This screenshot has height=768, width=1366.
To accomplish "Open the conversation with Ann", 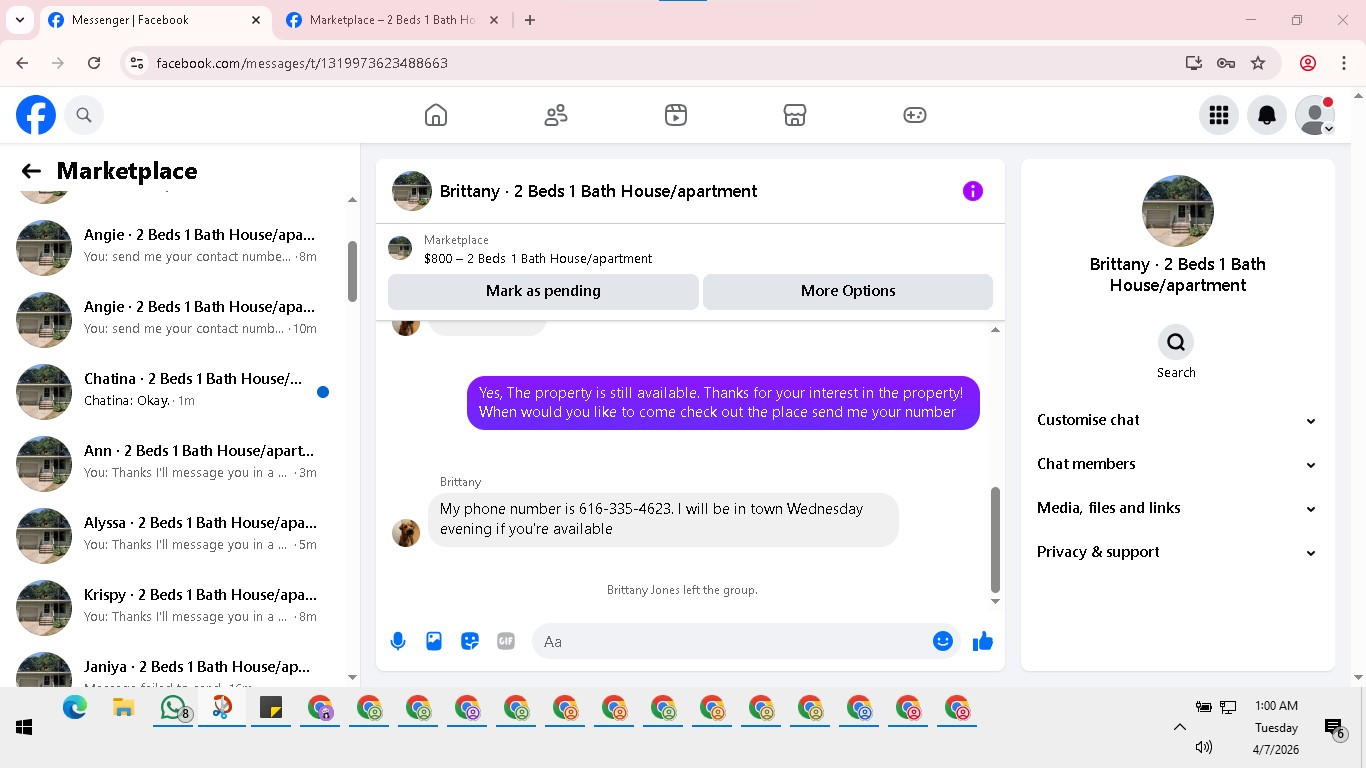I will click(180, 463).
